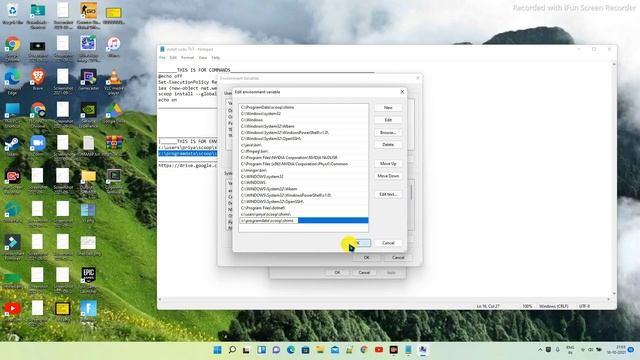This screenshot has height=360, width=640.
Task: Select the PhysX Common path entry
Action: pos(303,164)
